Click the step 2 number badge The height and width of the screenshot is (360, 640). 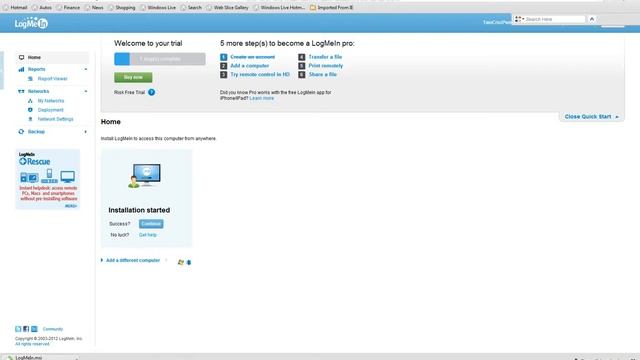pos(223,66)
